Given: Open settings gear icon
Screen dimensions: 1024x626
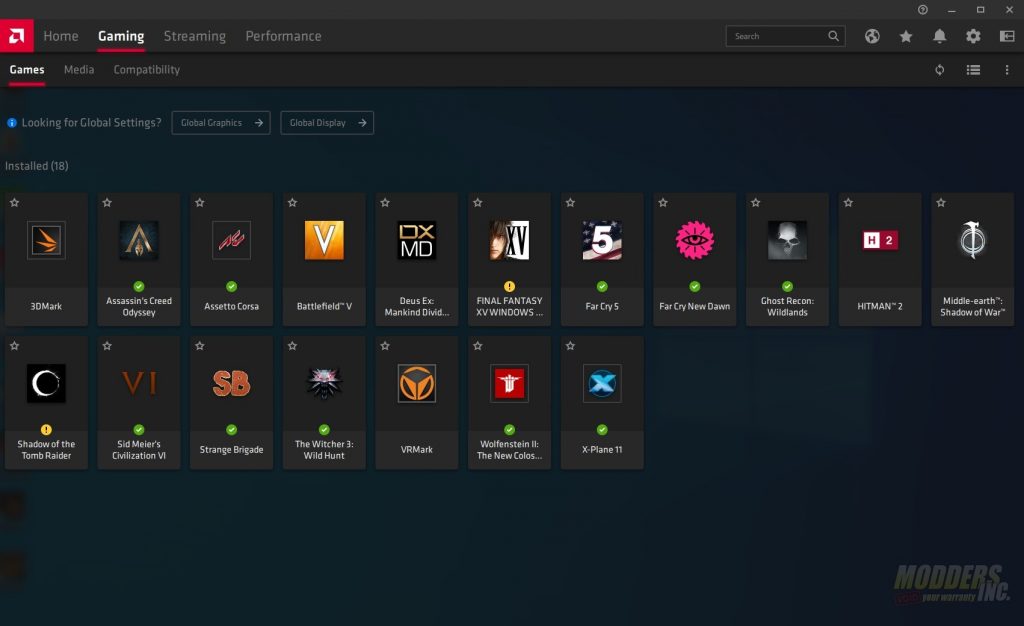Looking at the screenshot, I should 973,37.
